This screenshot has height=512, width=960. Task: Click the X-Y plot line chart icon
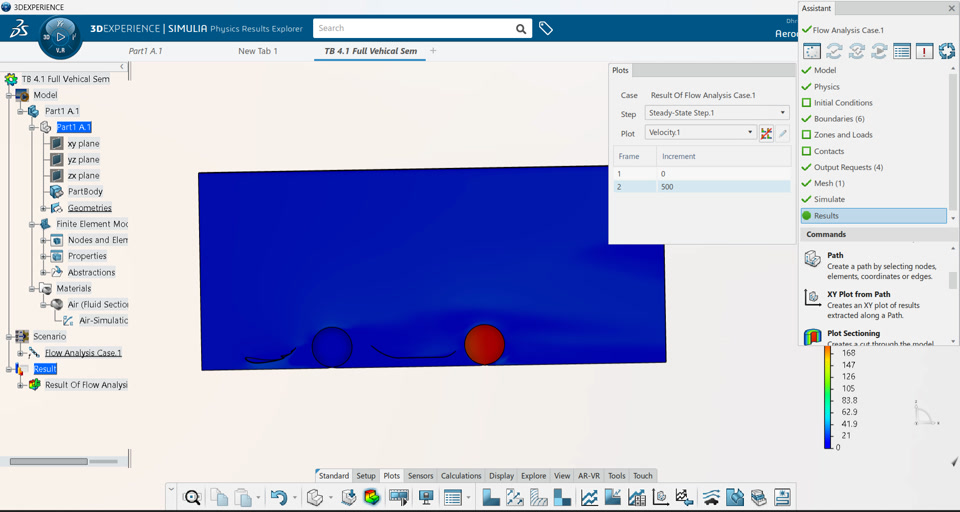click(x=590, y=497)
